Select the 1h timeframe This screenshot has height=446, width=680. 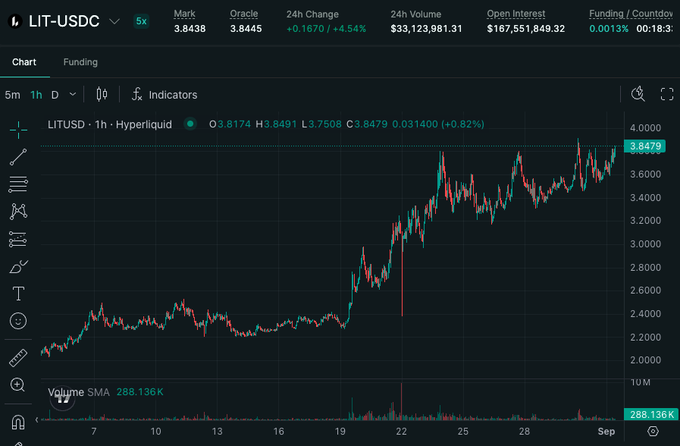[x=36, y=95]
